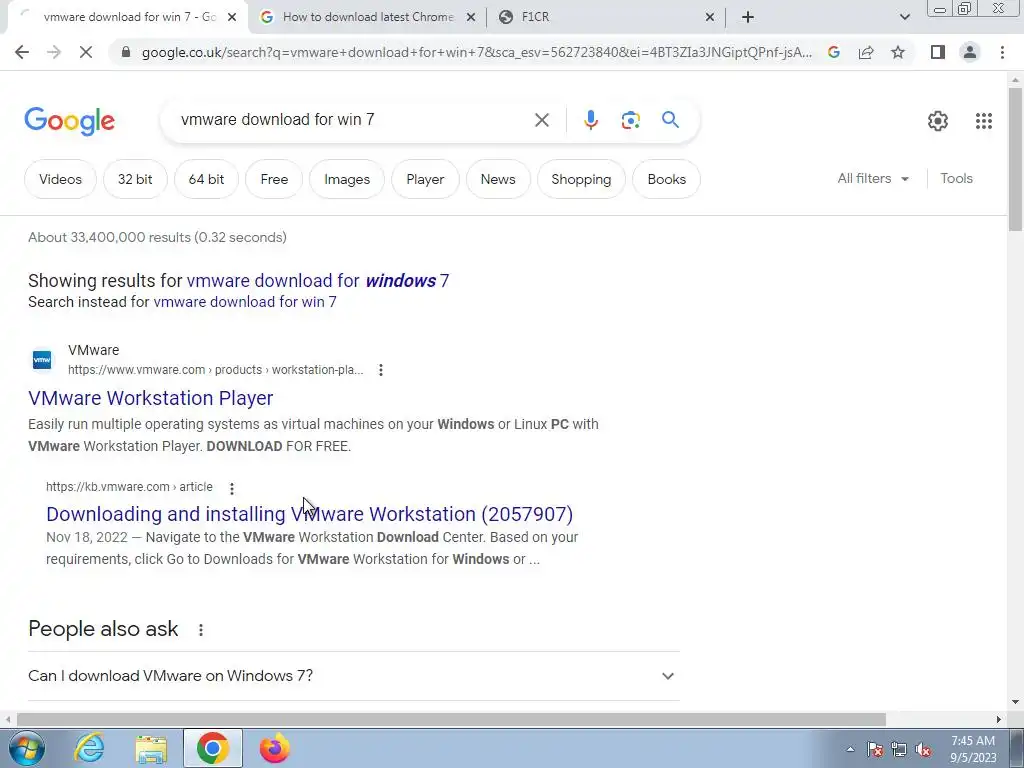Expand Can I download VMware on Windows 7?
The height and width of the screenshot is (768, 1024).
pos(353,676)
